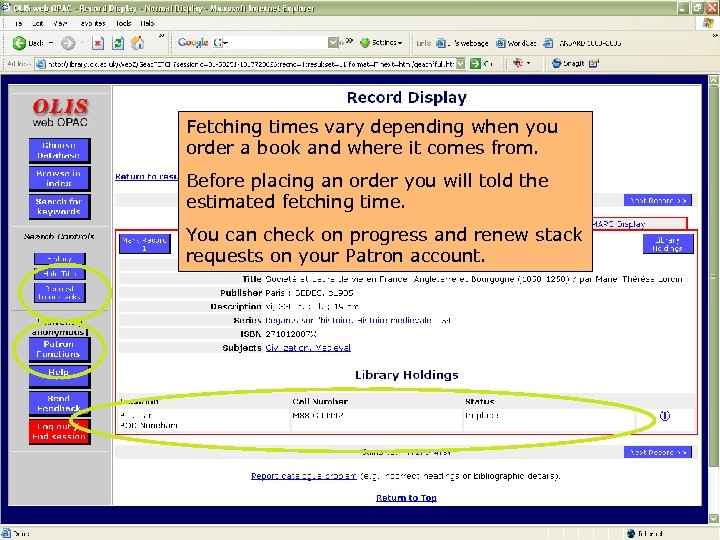The image size is (720, 540).
Task: Open the Tools menu
Action: pyautogui.click(x=123, y=23)
